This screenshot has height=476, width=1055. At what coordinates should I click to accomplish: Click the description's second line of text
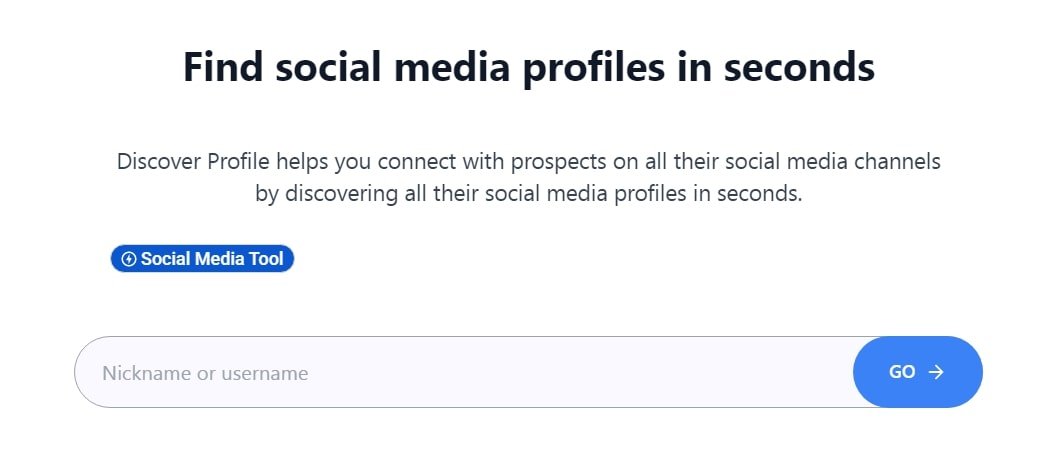pos(528,193)
